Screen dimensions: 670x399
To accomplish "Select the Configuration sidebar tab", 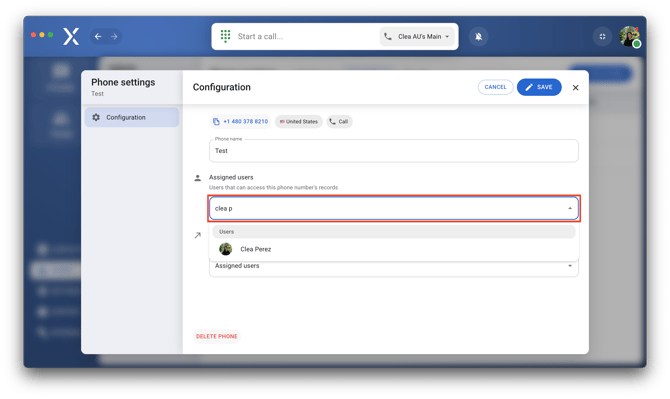I will pyautogui.click(x=132, y=117).
